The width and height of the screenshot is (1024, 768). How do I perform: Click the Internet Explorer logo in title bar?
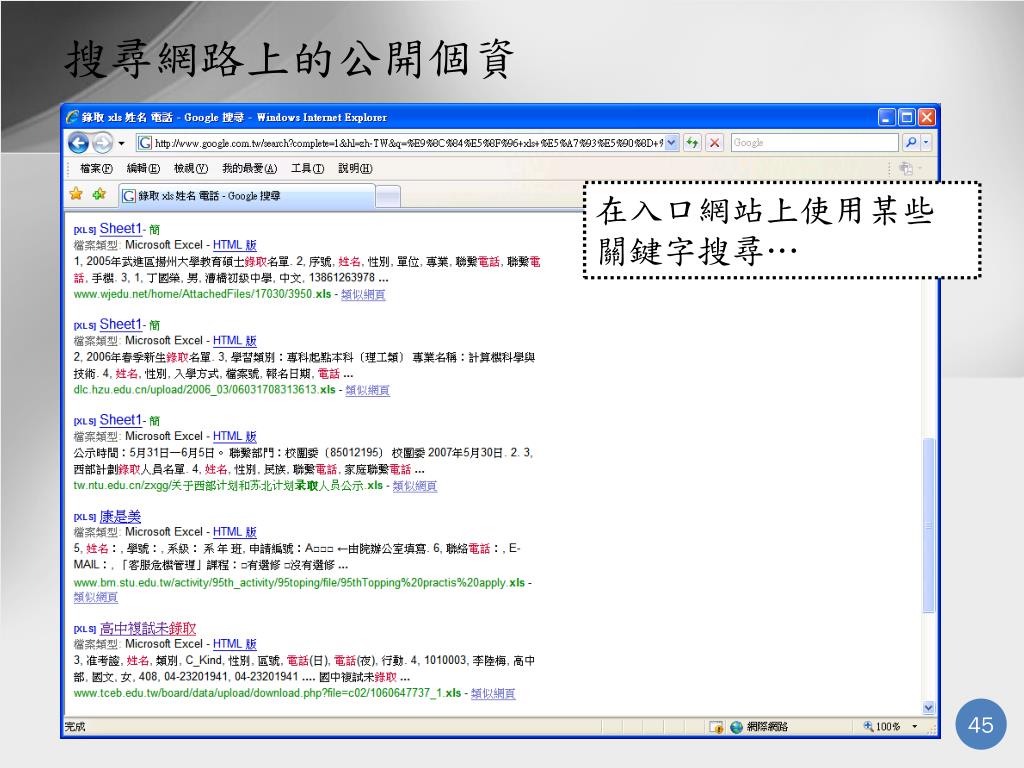[x=72, y=117]
